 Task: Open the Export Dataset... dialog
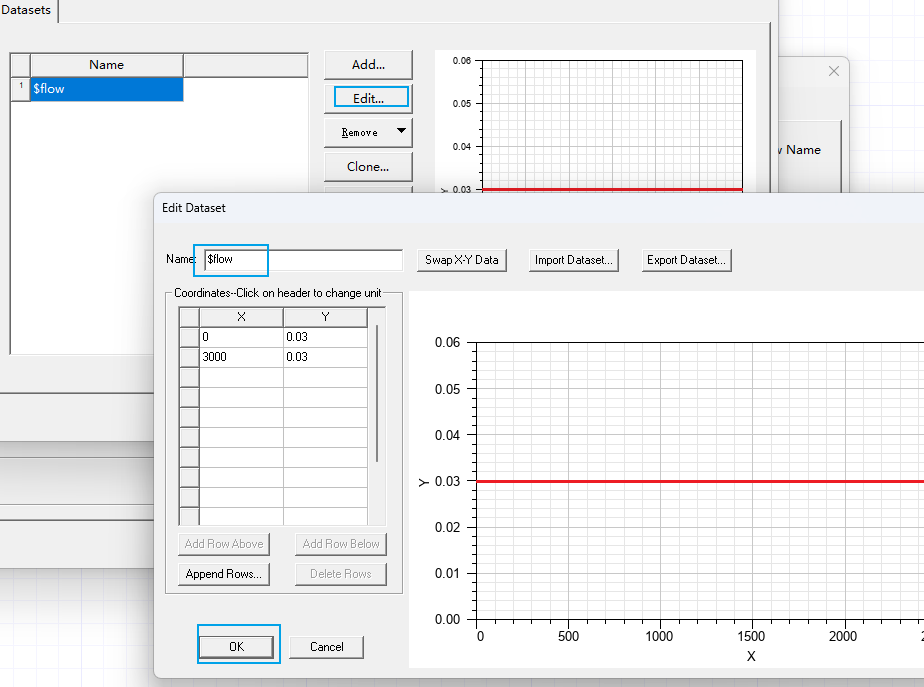[x=687, y=260]
